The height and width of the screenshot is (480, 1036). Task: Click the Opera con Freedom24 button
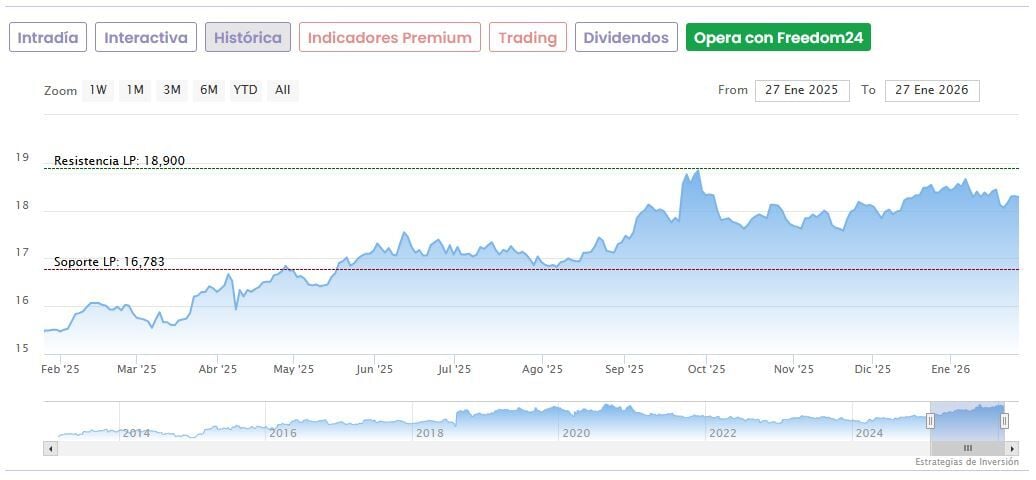point(778,38)
